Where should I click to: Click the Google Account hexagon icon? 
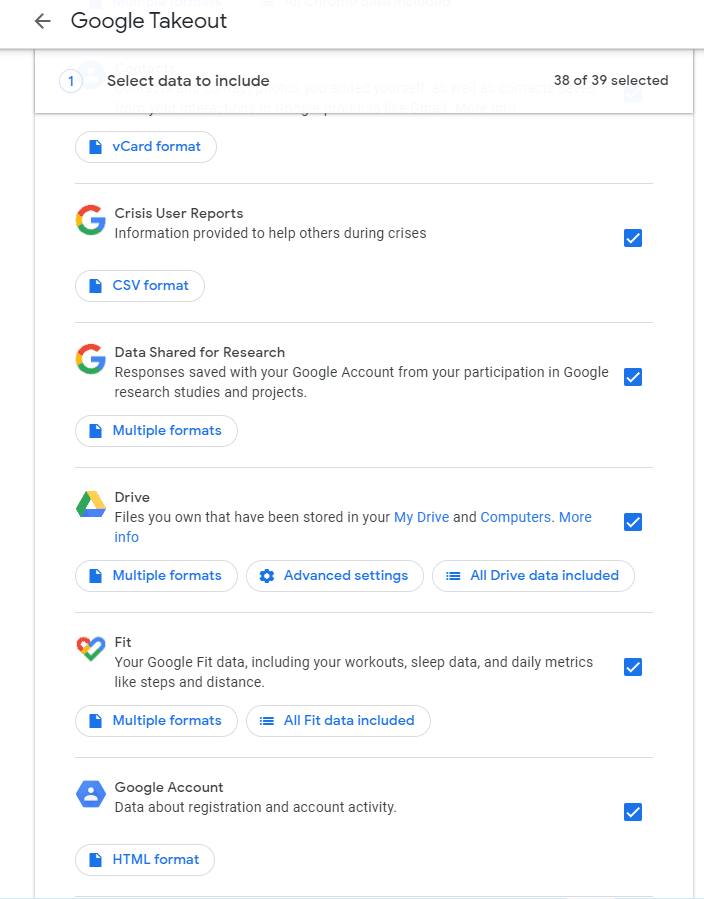click(x=91, y=794)
